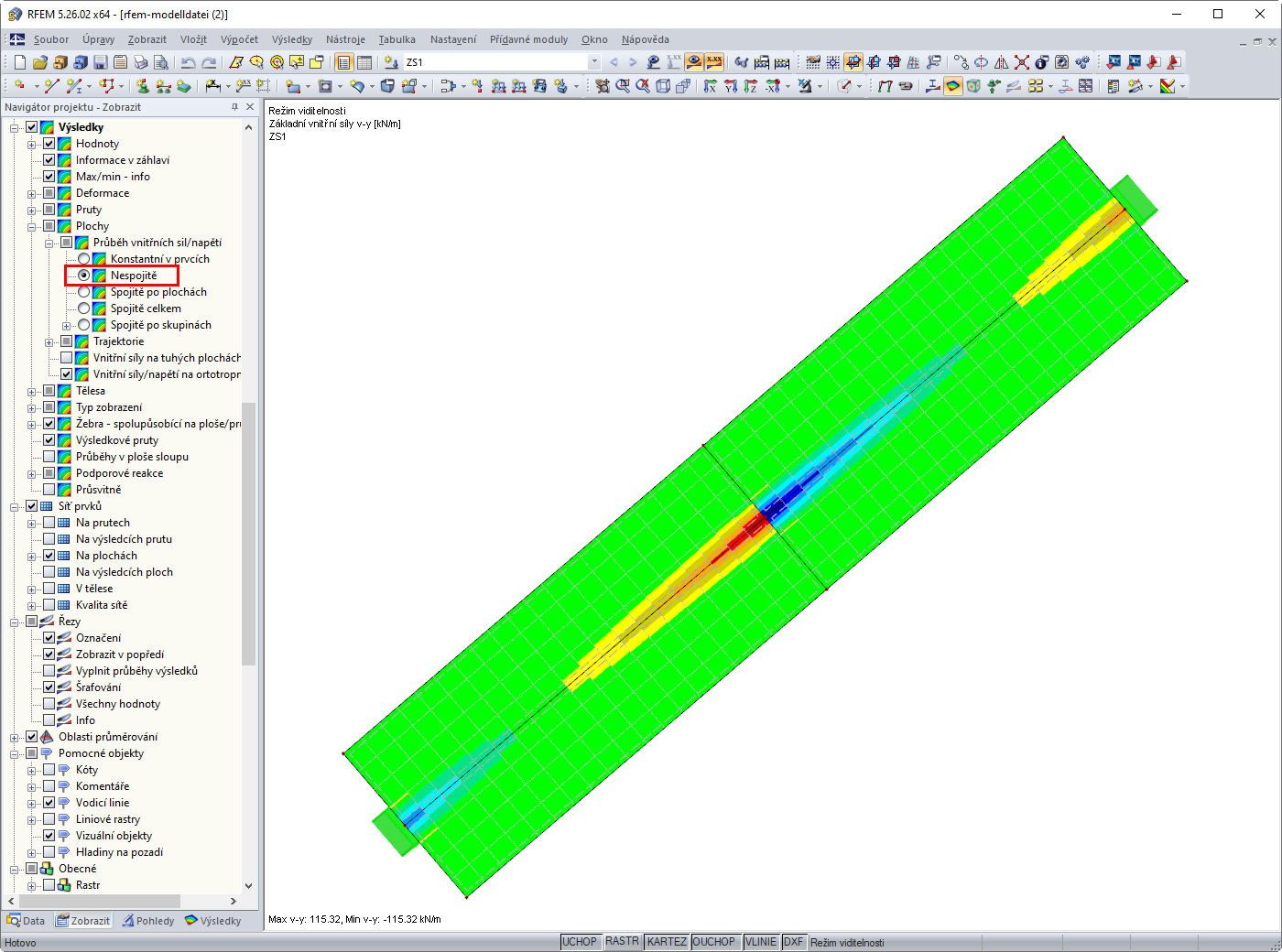
Task: Click the navigator vertical scrollbar thumb
Action: tap(248, 534)
